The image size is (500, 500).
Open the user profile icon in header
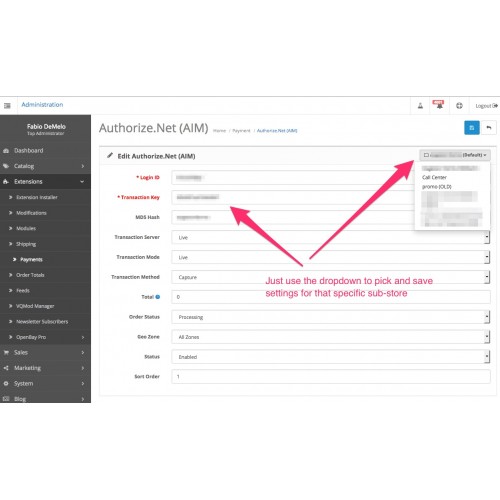420,106
